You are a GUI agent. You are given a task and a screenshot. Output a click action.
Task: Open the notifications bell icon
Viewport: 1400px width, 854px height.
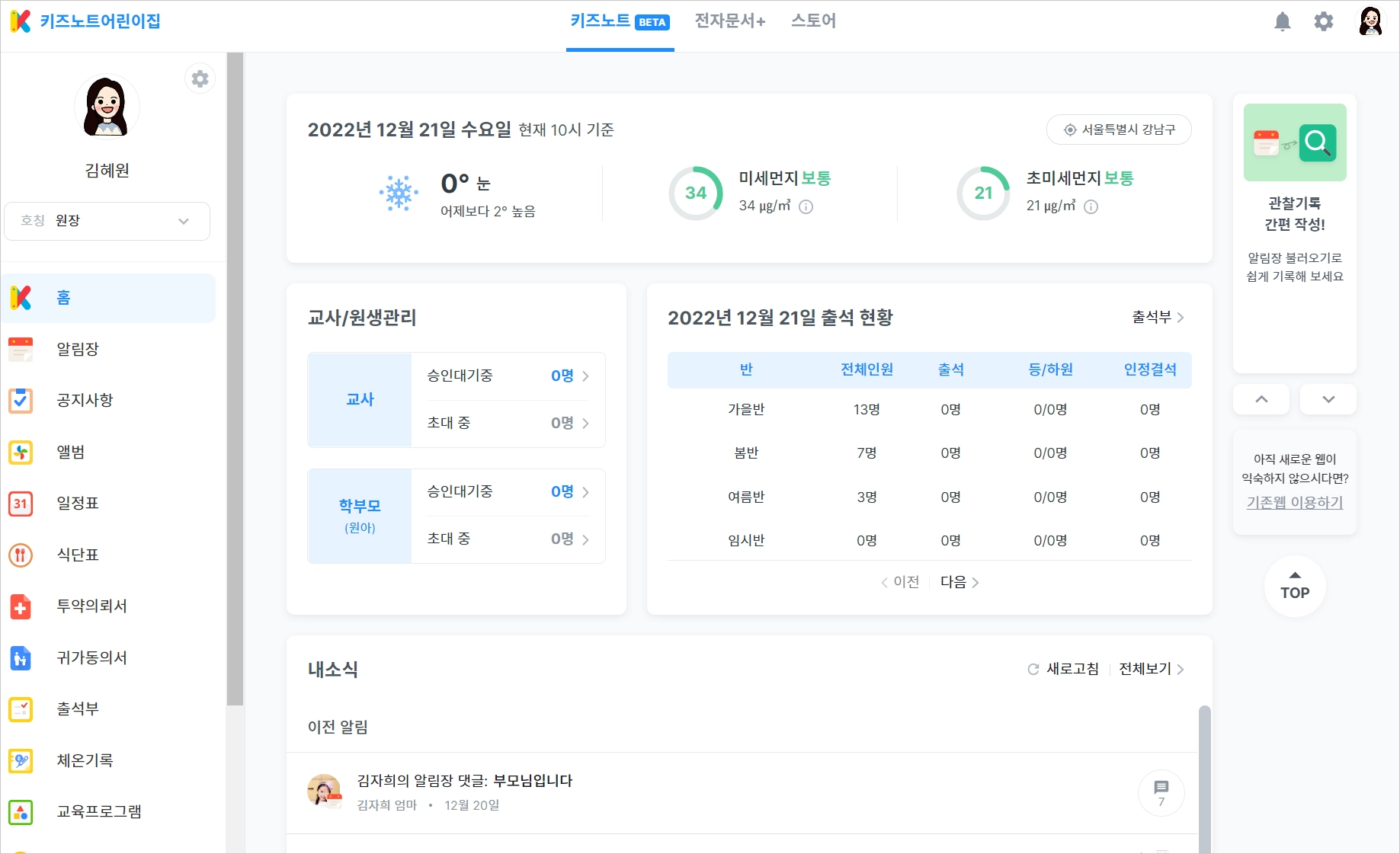tap(1283, 21)
